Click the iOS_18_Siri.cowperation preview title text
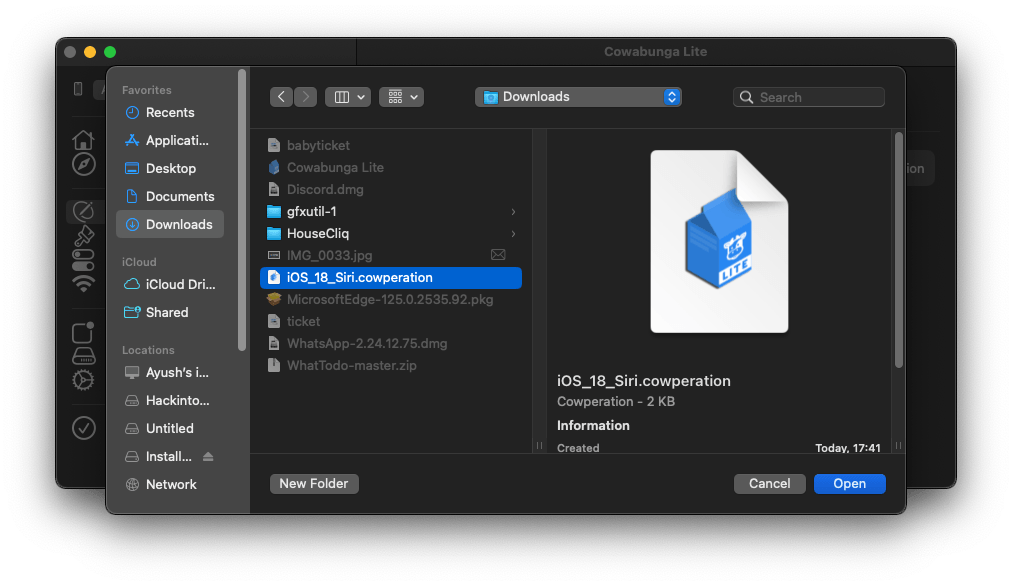1012x588 pixels. tap(643, 381)
